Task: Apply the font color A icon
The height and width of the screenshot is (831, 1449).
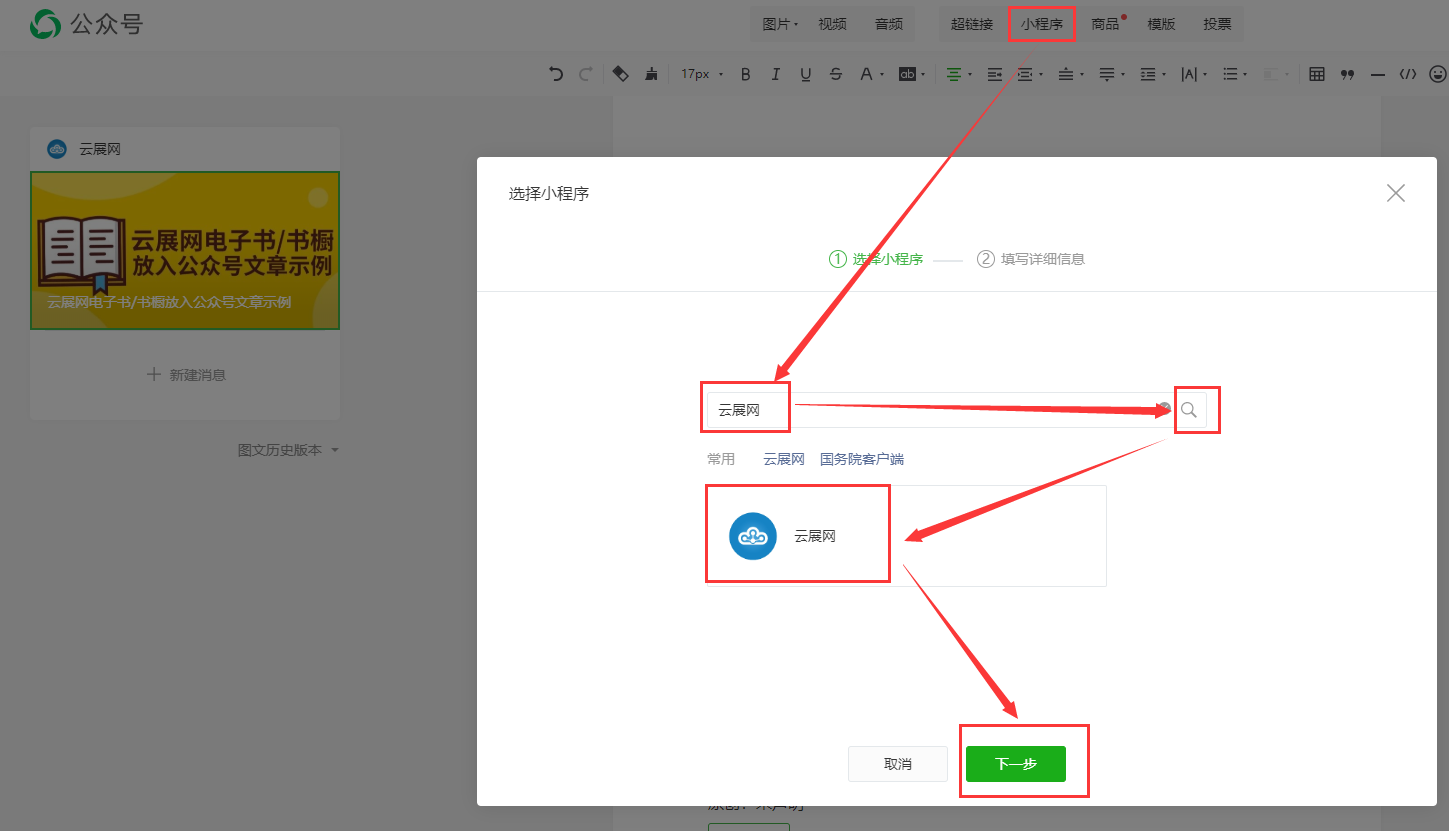Action: tap(866, 74)
